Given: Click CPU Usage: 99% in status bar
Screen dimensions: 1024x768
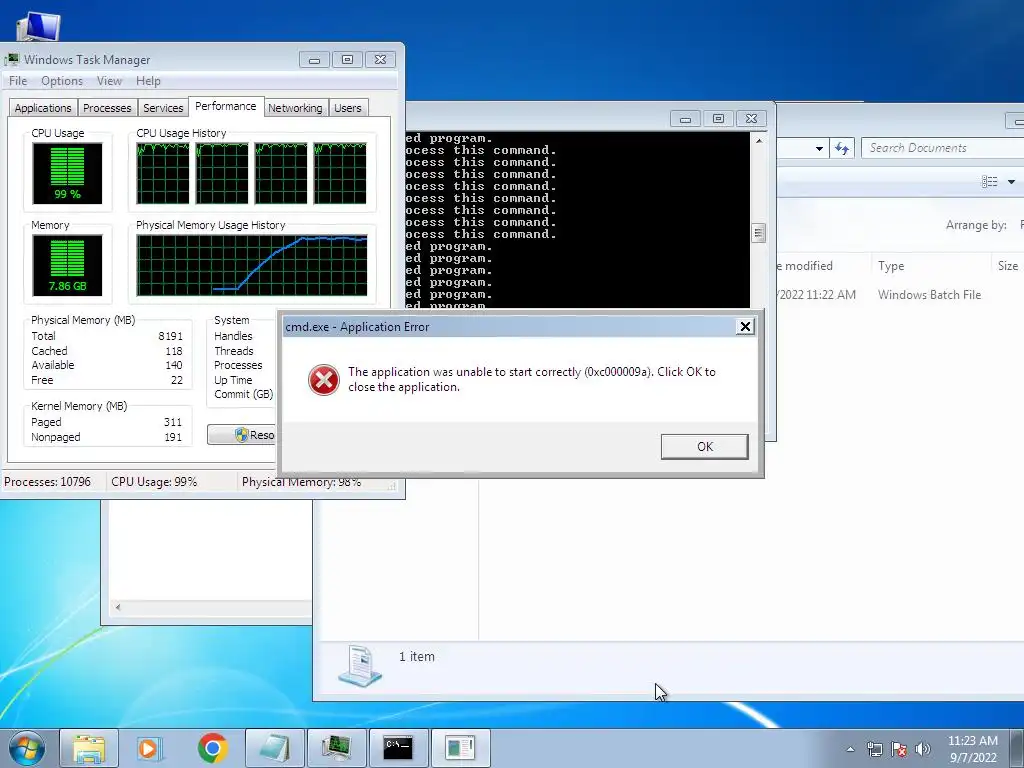Looking at the screenshot, I should coord(154,482).
